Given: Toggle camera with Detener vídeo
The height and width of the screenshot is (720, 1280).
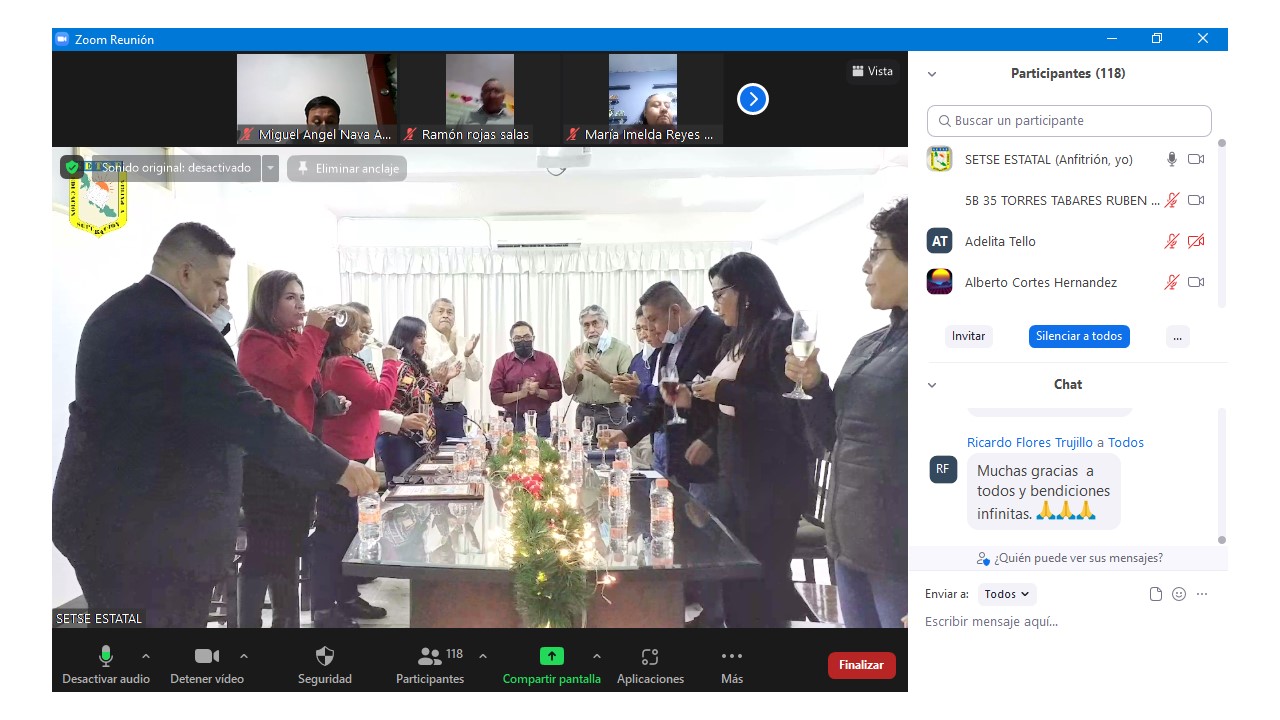Looking at the screenshot, I should point(207,657).
